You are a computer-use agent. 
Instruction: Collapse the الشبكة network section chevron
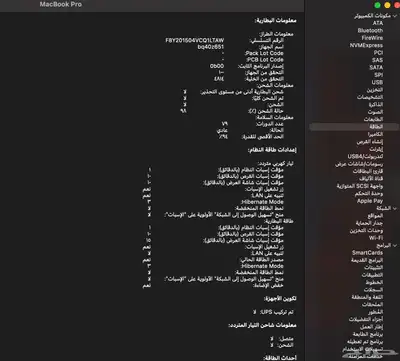[x=395, y=208]
